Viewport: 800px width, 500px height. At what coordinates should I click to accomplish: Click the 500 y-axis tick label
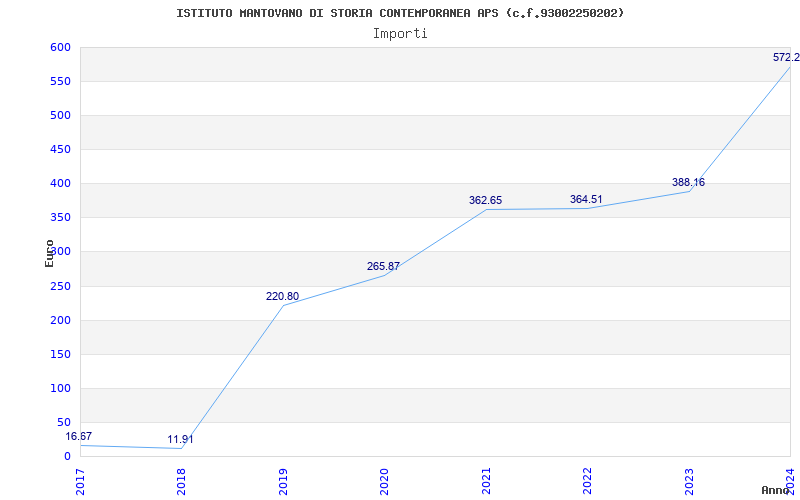pos(60,115)
